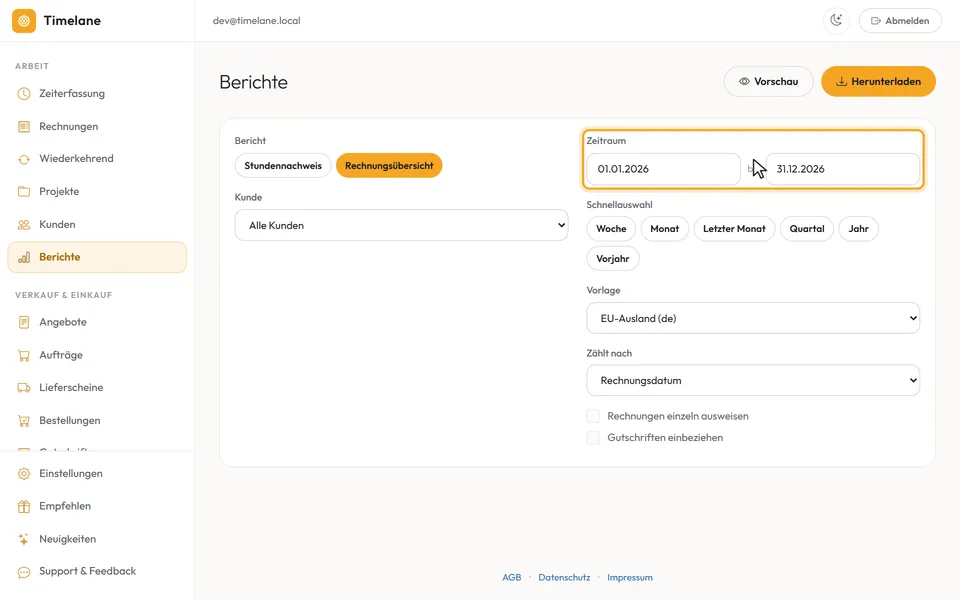This screenshot has height=600, width=960.
Task: Select the Letzter Monat quick range
Action: [734, 229]
